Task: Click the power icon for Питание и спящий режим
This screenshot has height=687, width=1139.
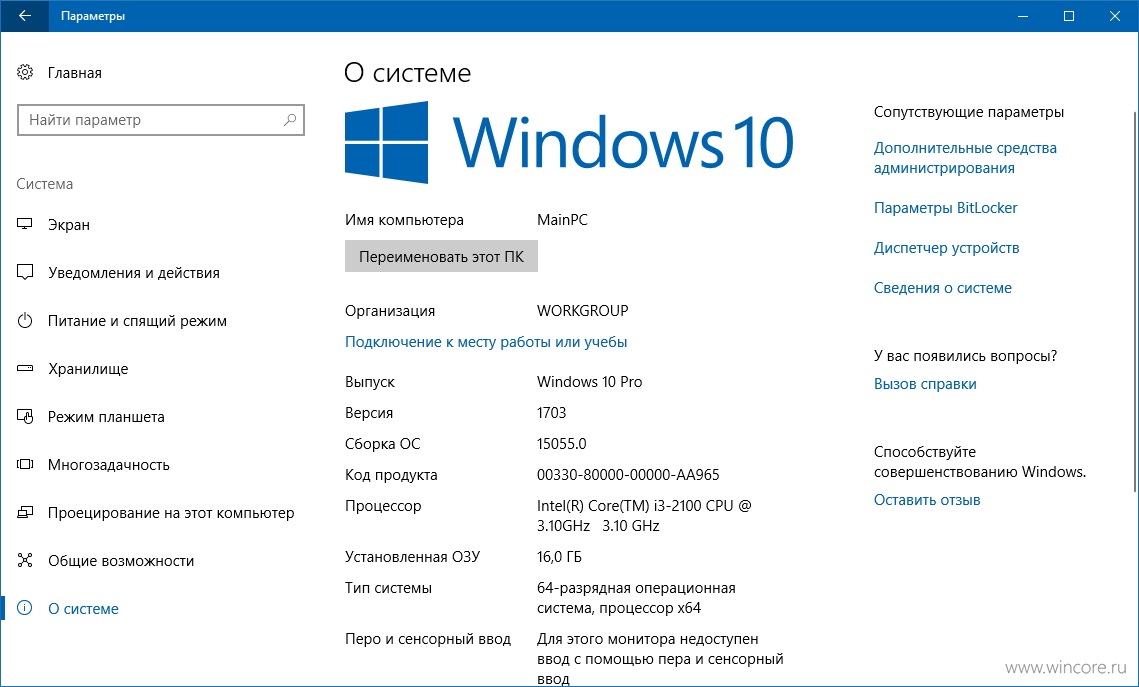Action: pyautogui.click(x=25, y=321)
